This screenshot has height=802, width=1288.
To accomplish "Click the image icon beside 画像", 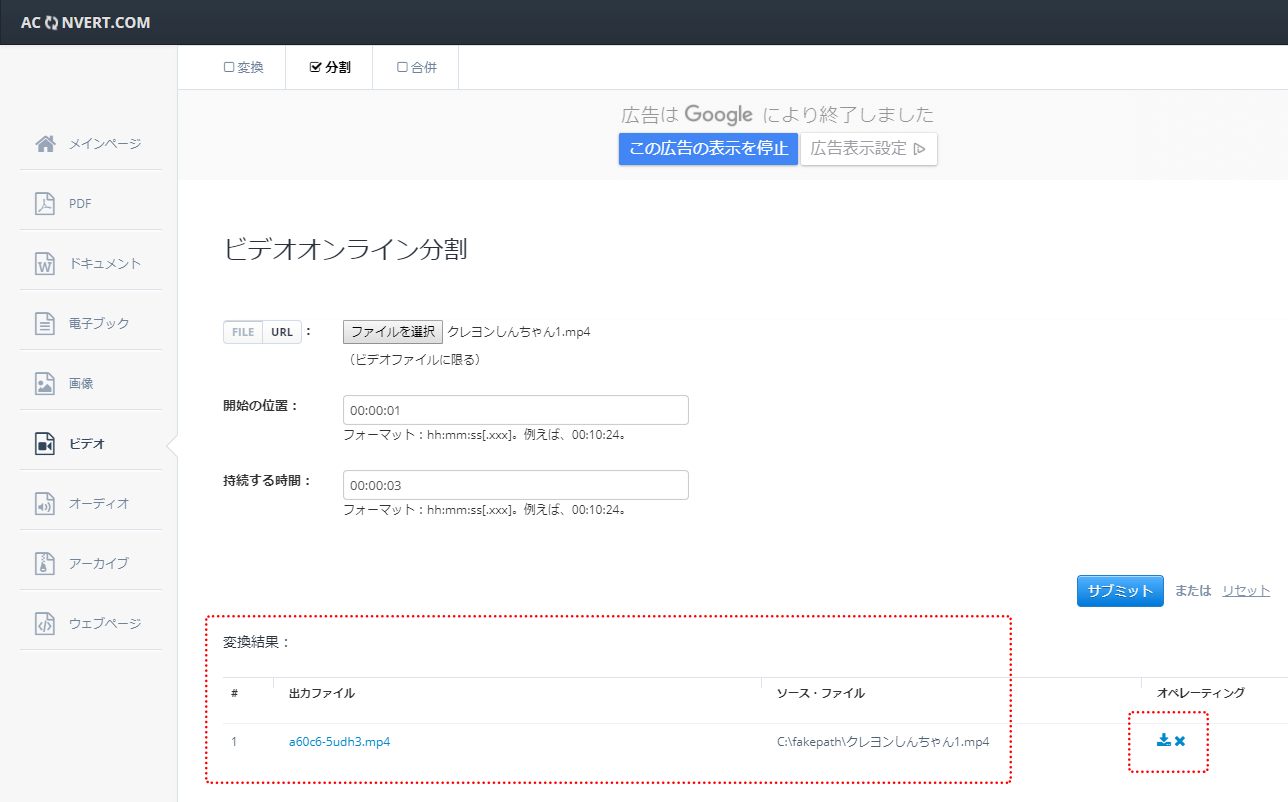I will coord(45,383).
